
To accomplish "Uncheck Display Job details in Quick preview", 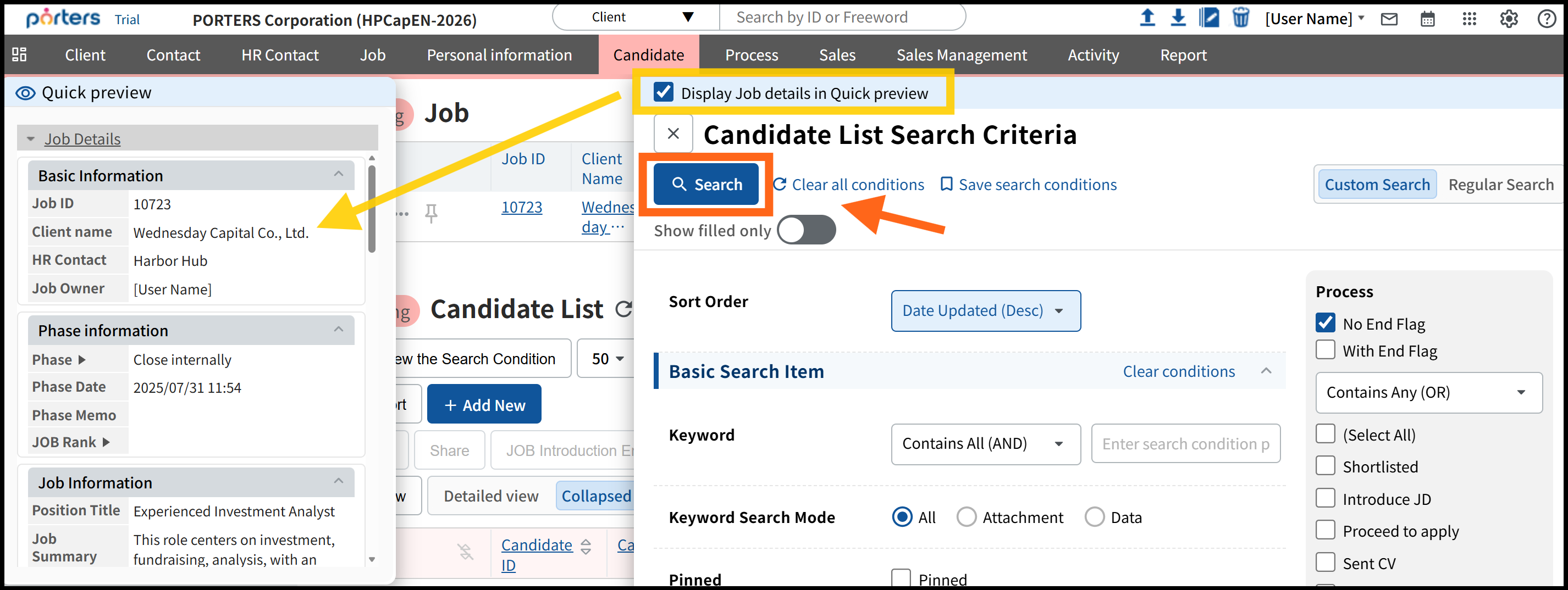I will pos(663,92).
